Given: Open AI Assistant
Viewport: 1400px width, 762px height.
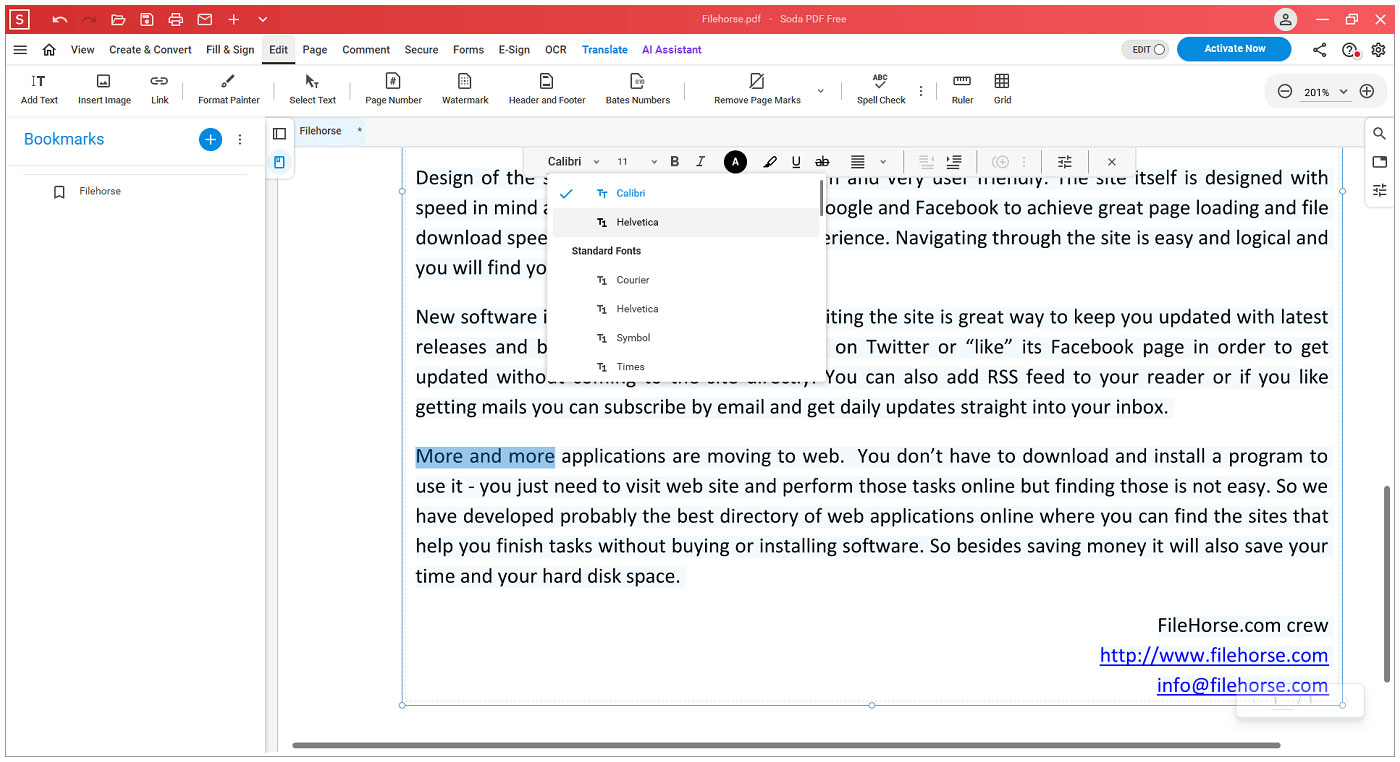Looking at the screenshot, I should tap(672, 49).
